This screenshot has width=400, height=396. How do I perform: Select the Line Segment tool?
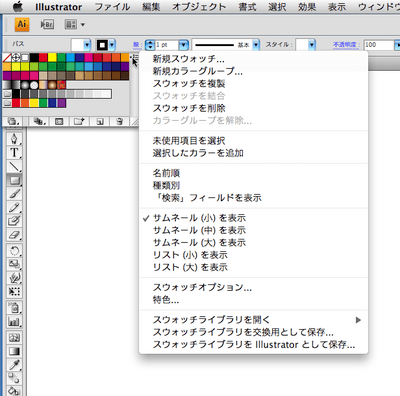(x=14, y=166)
